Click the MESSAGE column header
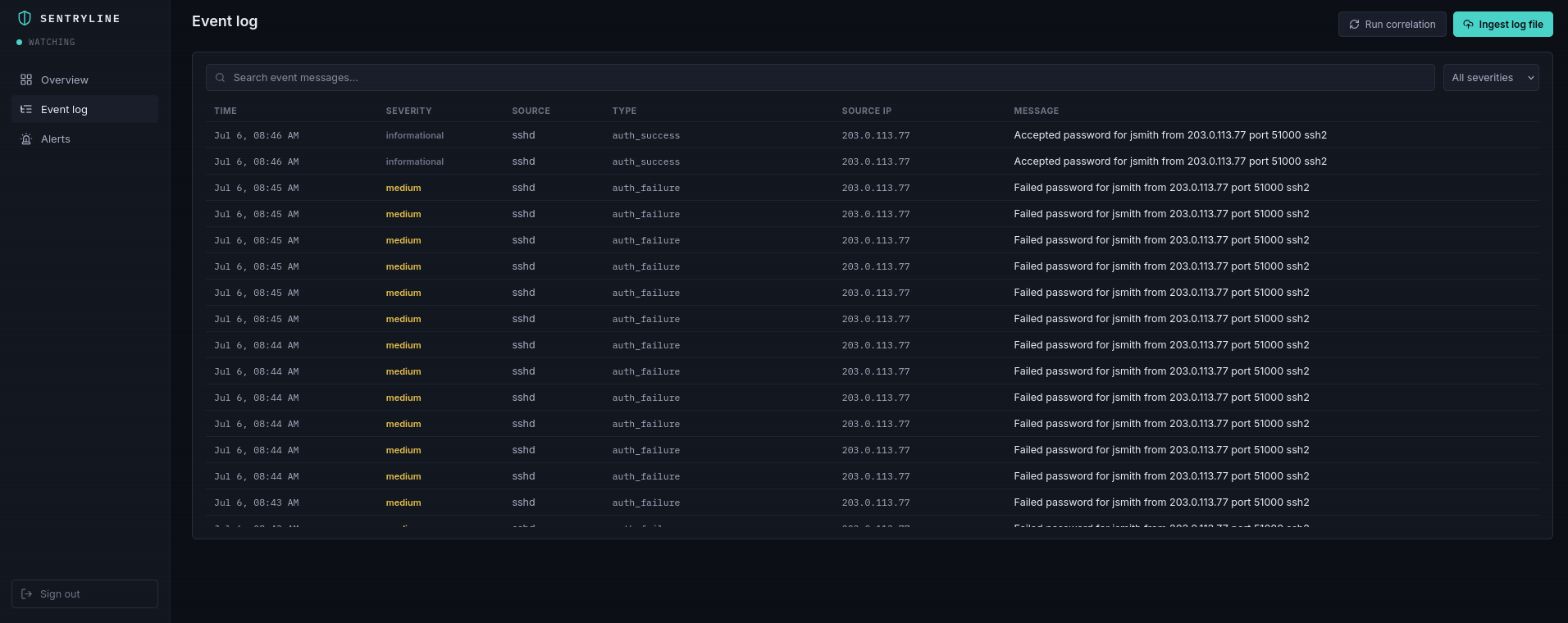Screen dimensions: 1568x623 click(x=1036, y=111)
